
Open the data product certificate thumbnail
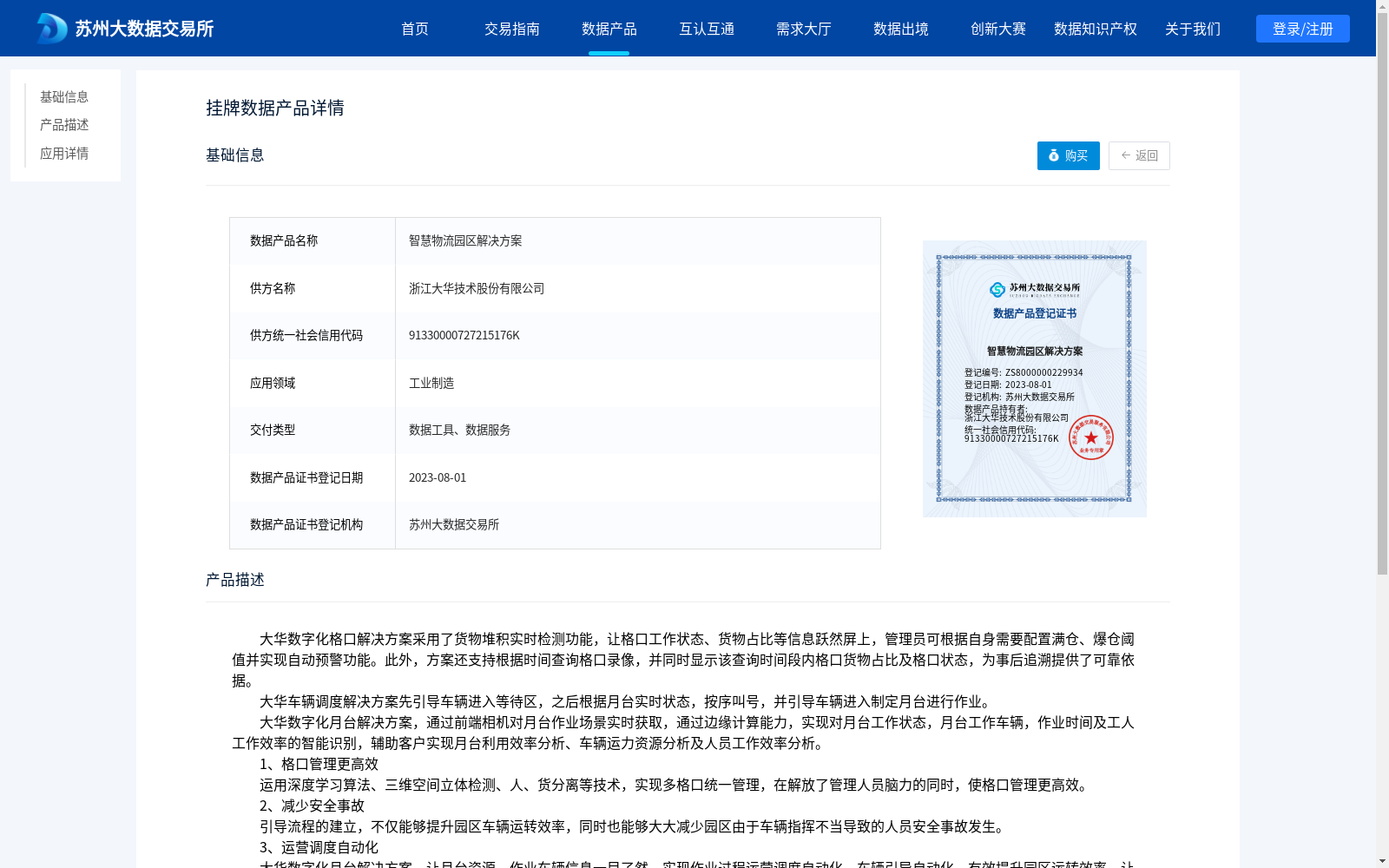coord(1035,378)
